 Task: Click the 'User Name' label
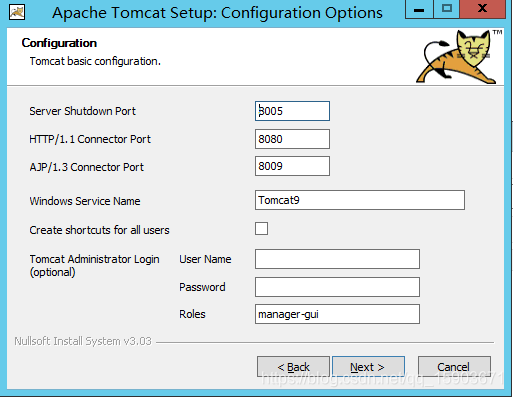(x=205, y=259)
